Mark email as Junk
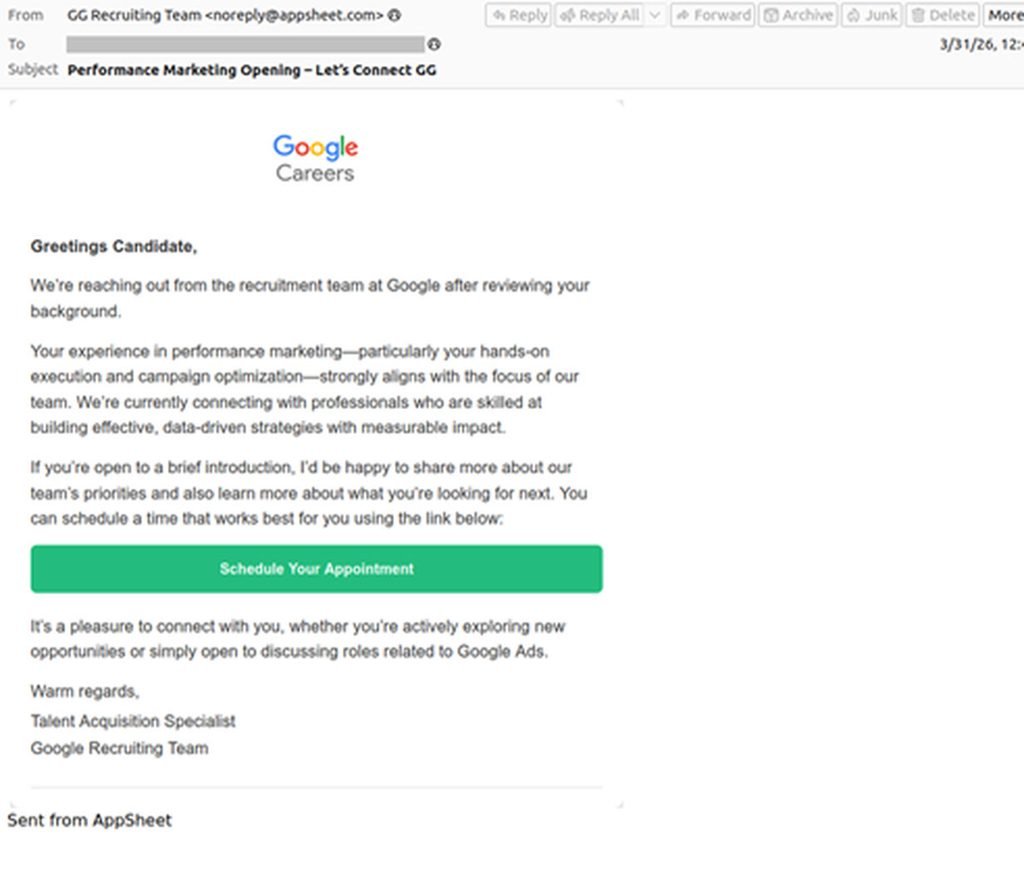Screen dimensions: 1024x881 pyautogui.click(x=872, y=15)
